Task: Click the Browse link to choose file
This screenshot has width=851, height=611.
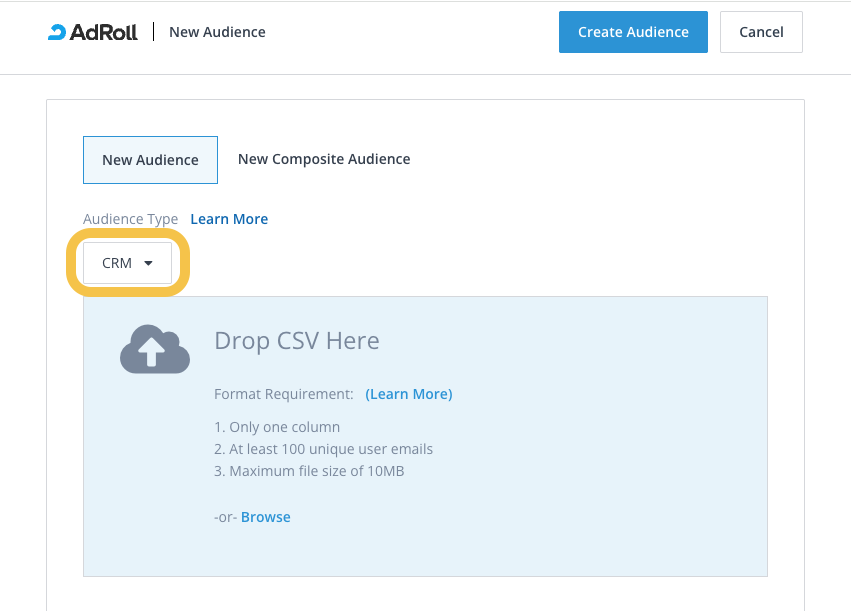Action: (x=266, y=517)
